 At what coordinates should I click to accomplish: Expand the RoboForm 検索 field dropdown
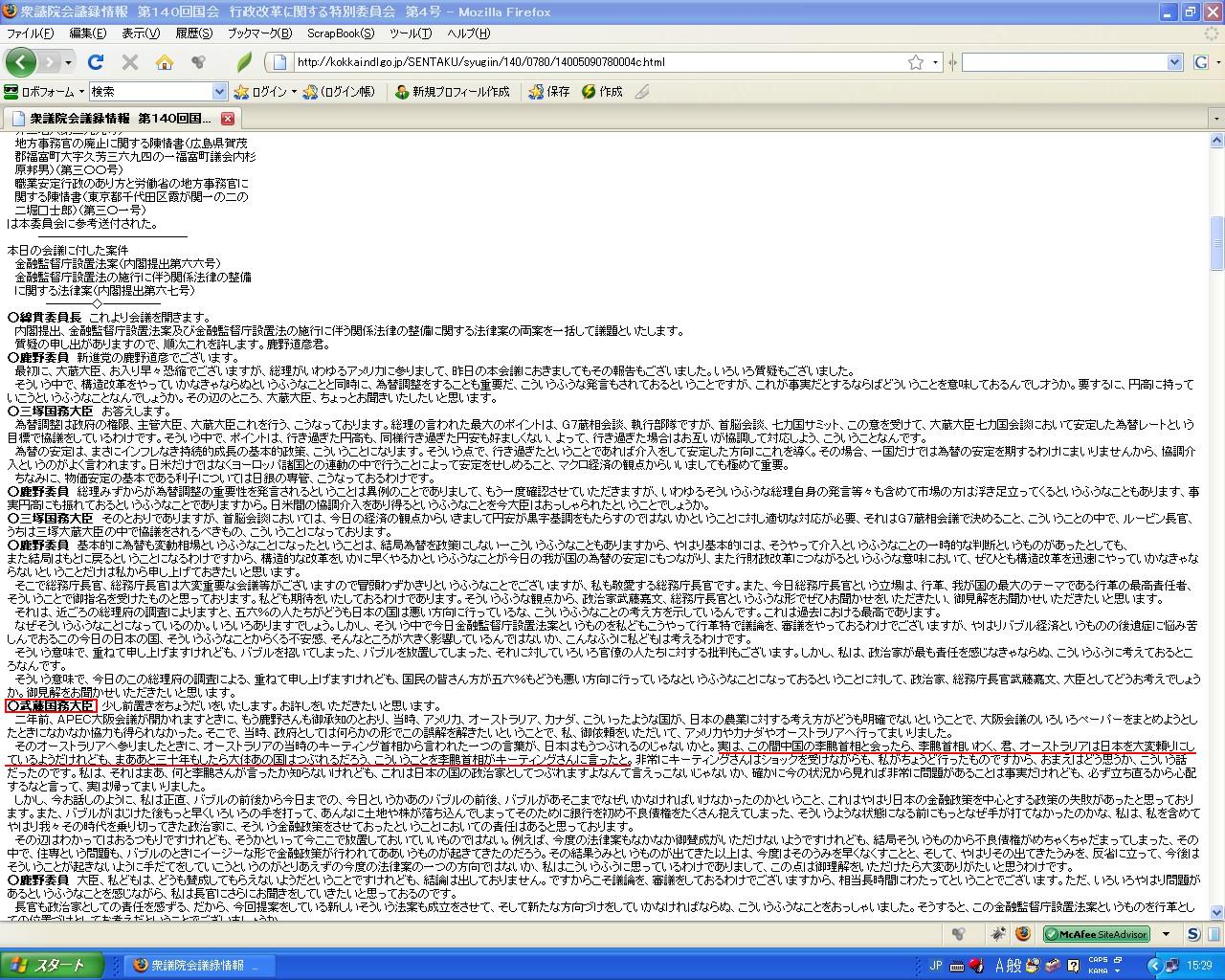(220, 92)
